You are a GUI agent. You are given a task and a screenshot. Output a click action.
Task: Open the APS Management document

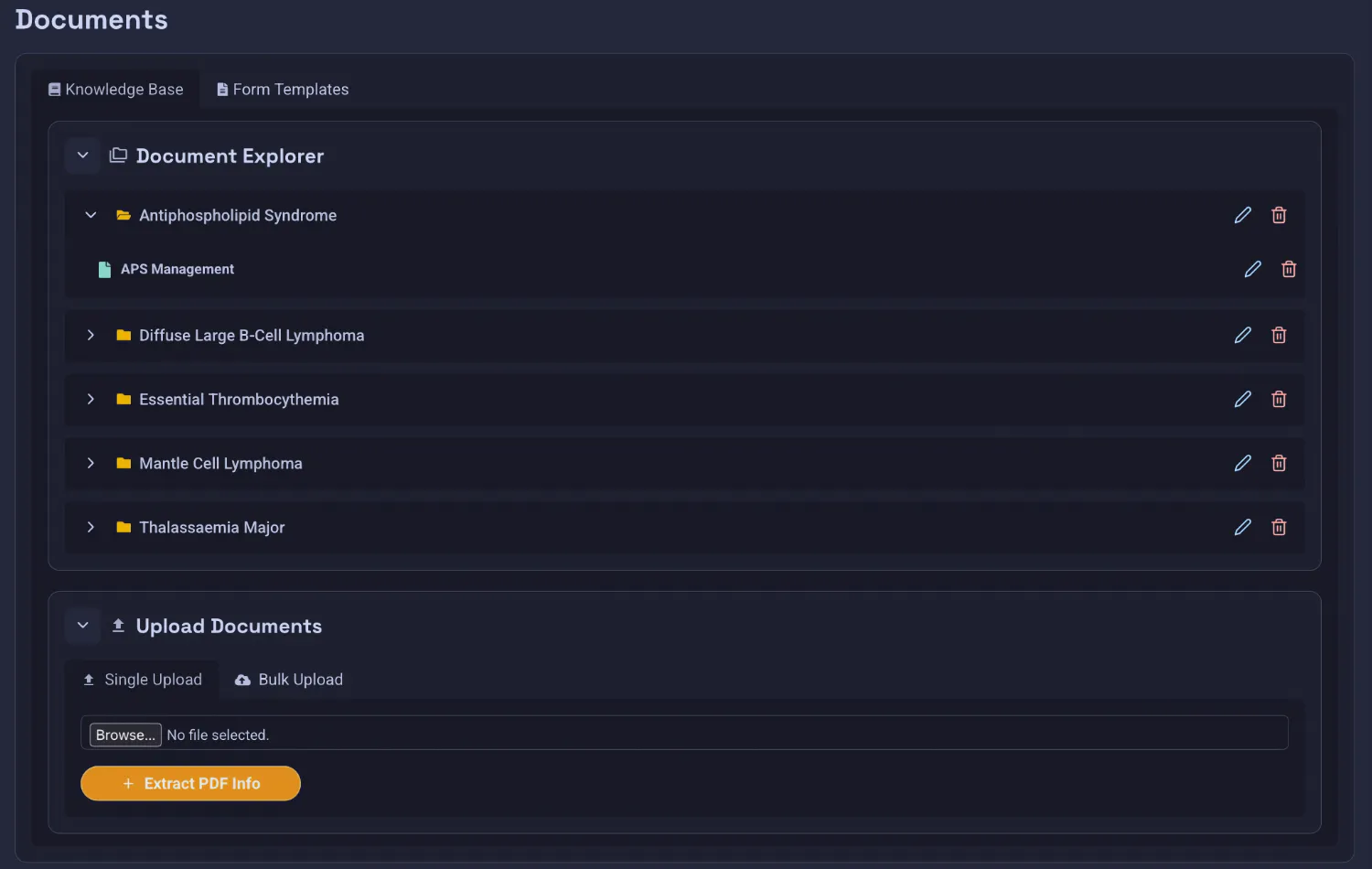[x=177, y=269]
